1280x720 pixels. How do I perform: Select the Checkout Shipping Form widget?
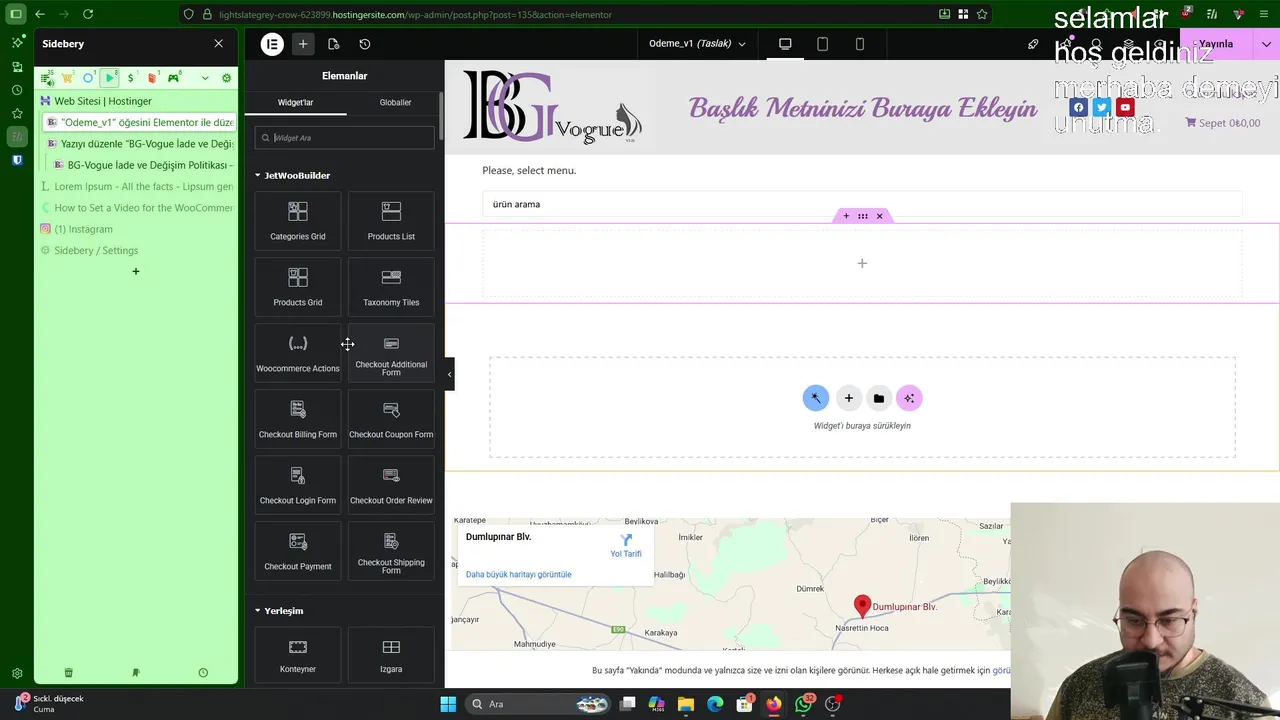click(x=391, y=550)
